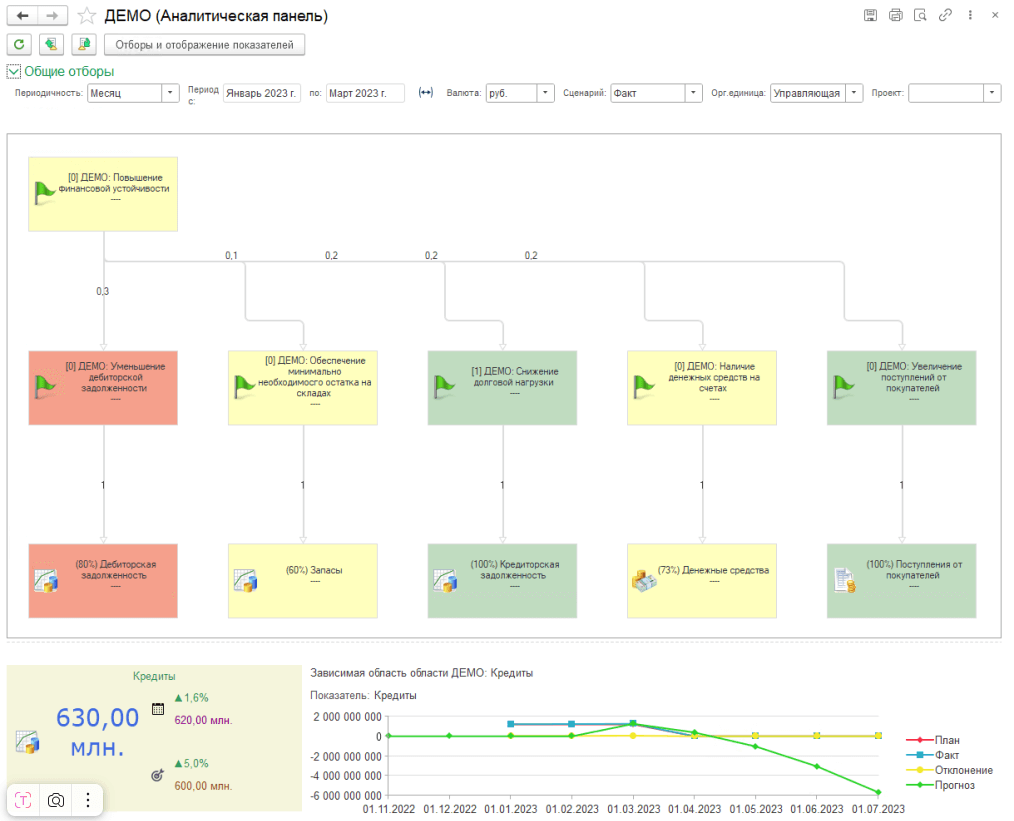
Task: Copy link using chain icon
Action: pos(945,16)
